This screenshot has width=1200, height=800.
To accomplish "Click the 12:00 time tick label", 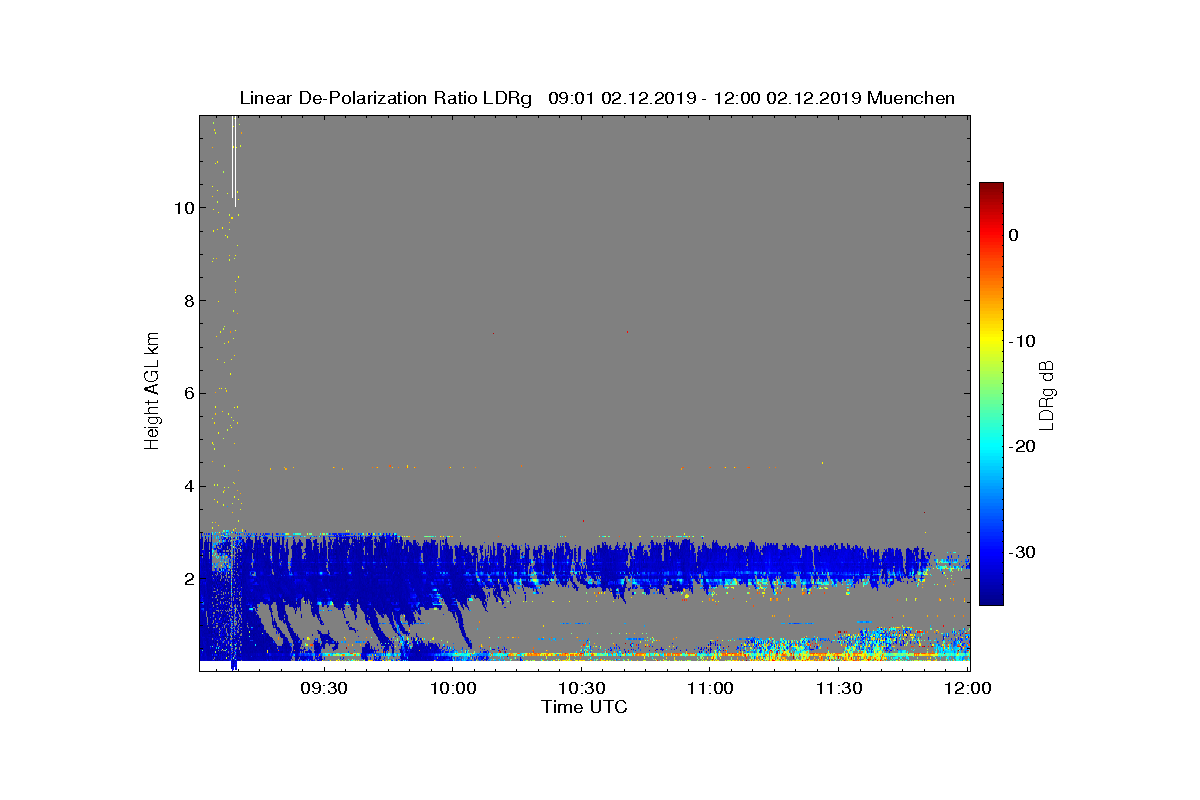I will [x=968, y=688].
